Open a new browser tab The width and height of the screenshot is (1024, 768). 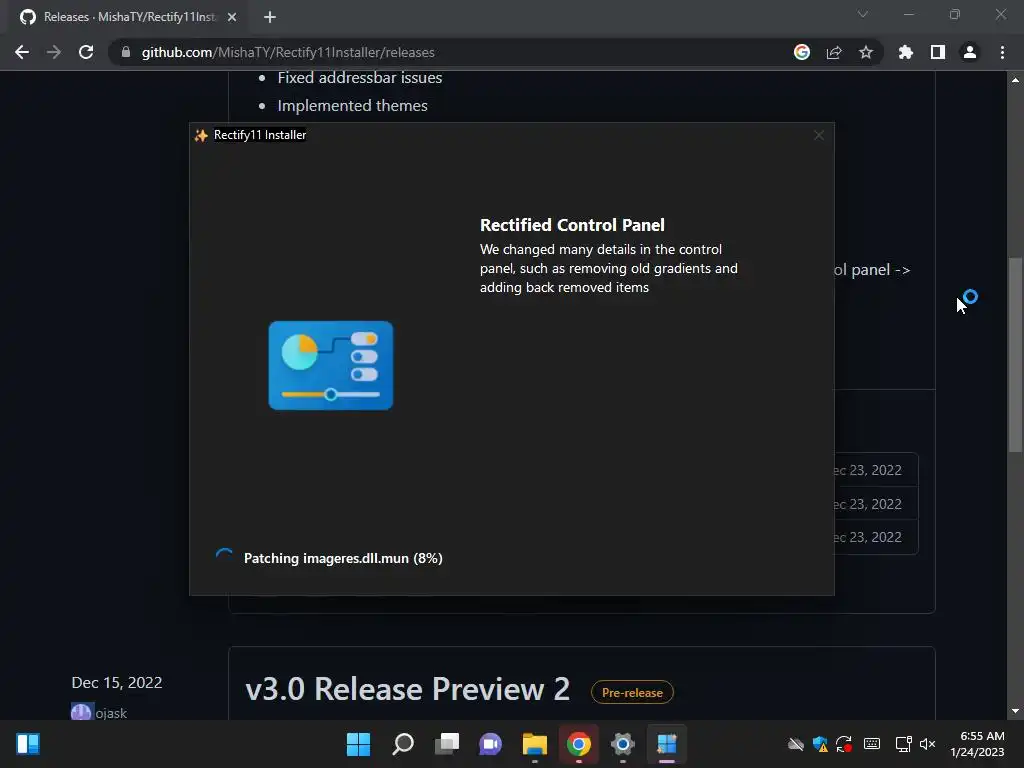click(270, 17)
